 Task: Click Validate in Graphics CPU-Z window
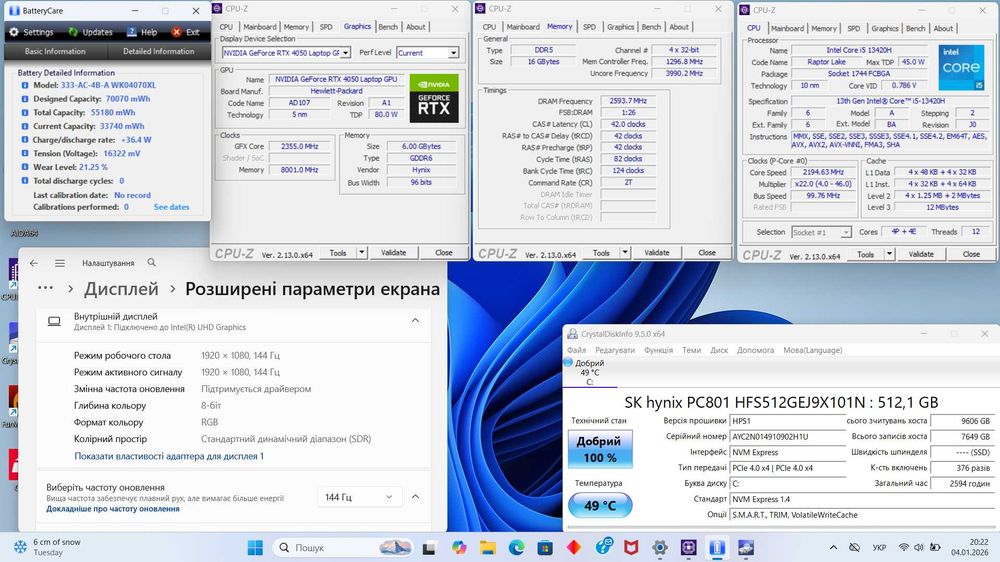(393, 253)
